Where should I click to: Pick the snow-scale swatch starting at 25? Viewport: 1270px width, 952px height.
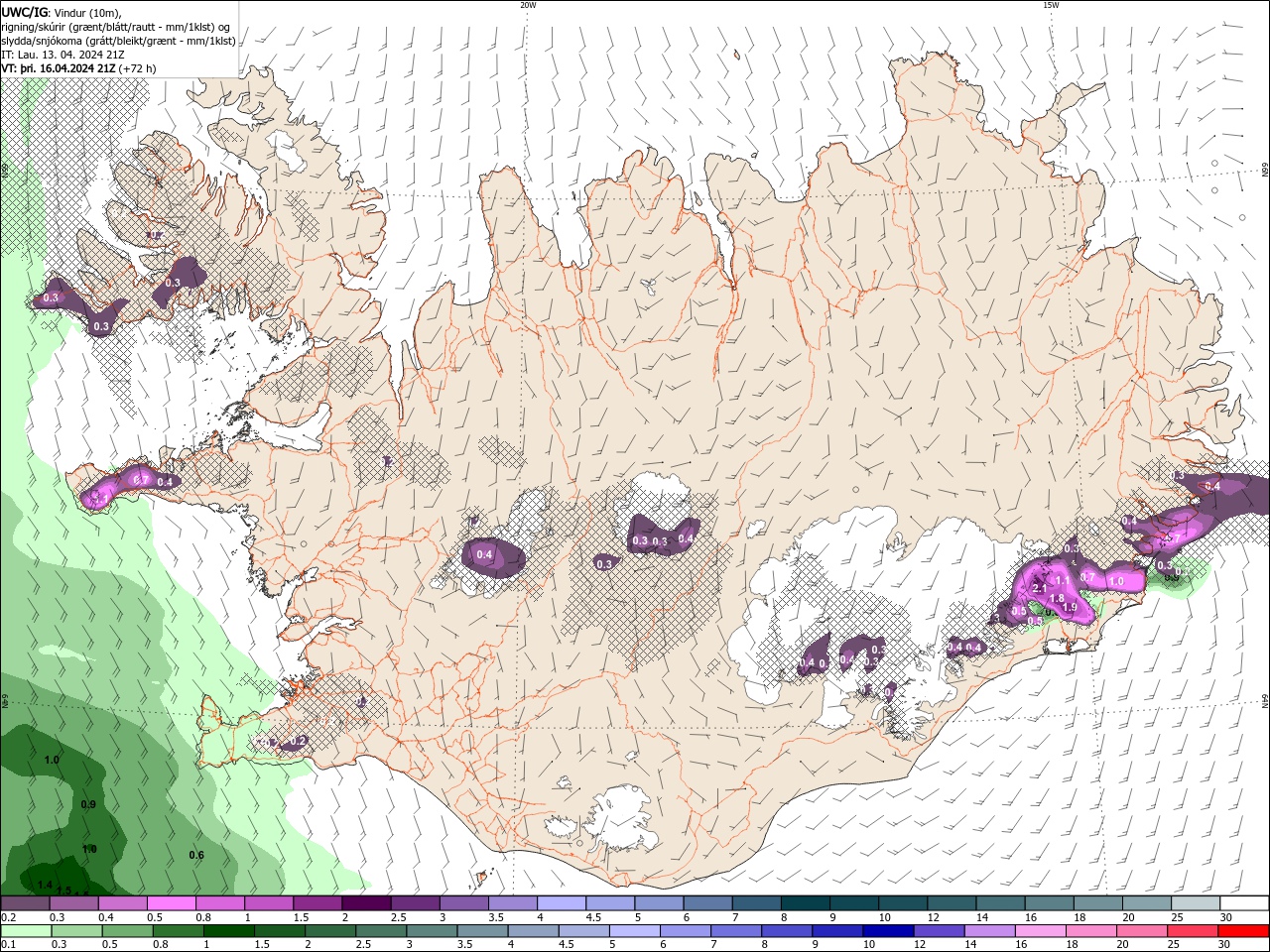pyautogui.click(x=1196, y=903)
